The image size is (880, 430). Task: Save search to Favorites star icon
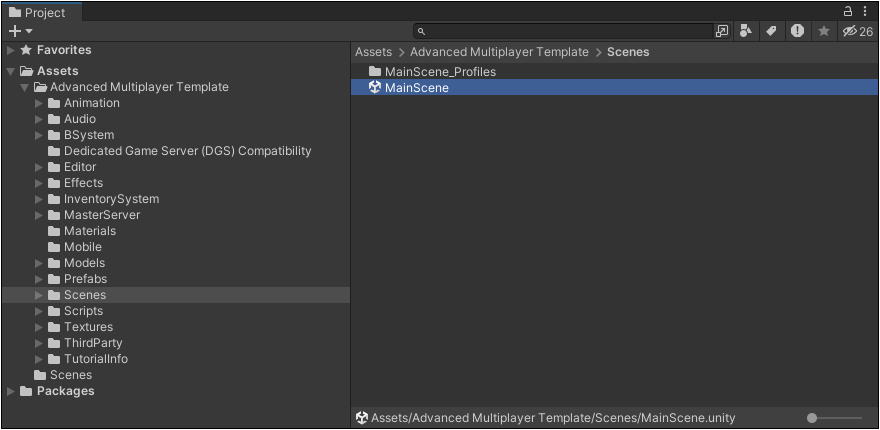823,31
